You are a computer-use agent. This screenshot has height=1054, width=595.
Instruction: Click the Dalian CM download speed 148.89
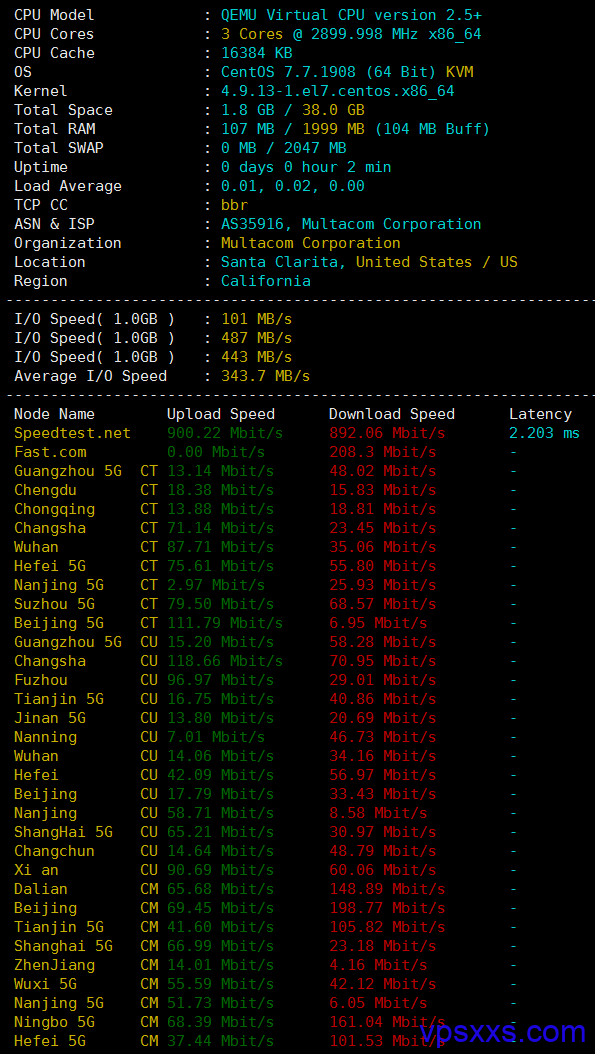tap(387, 889)
